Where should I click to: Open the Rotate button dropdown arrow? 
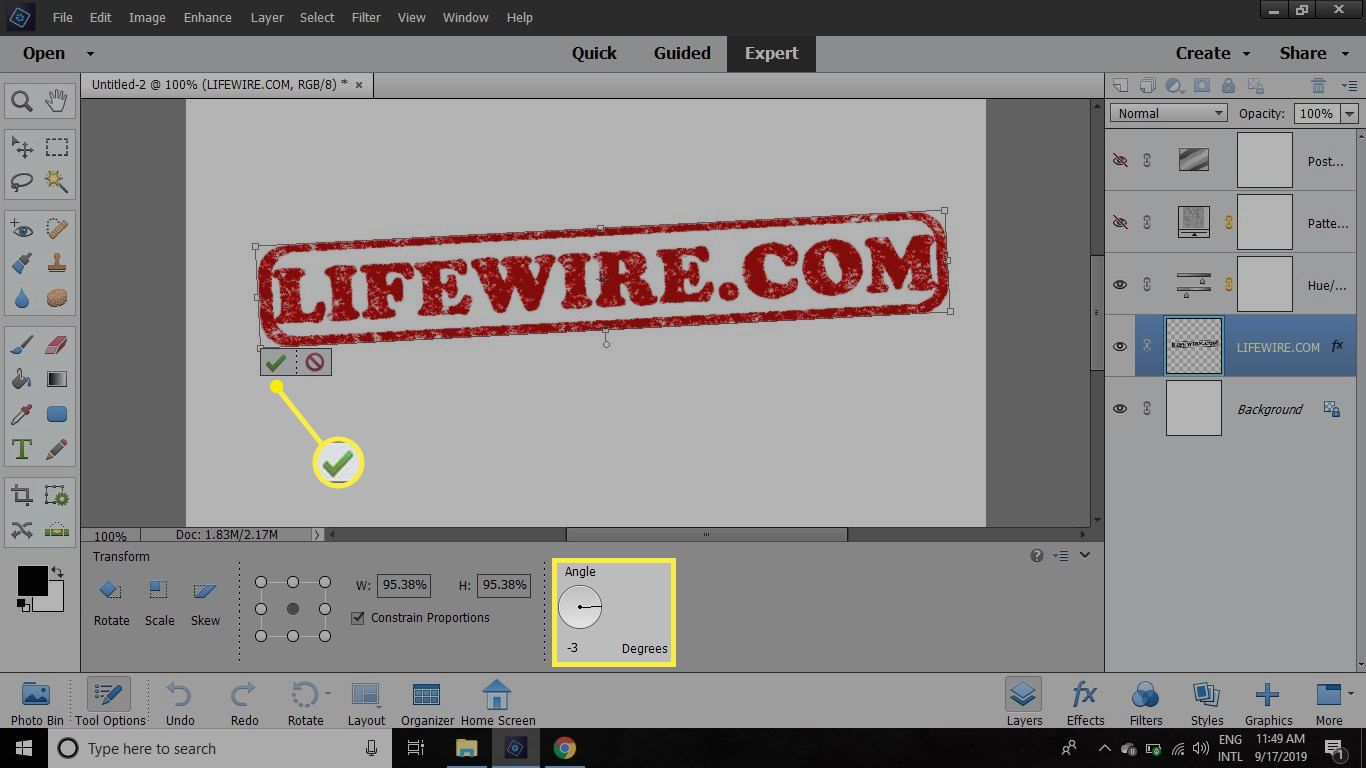(327, 692)
